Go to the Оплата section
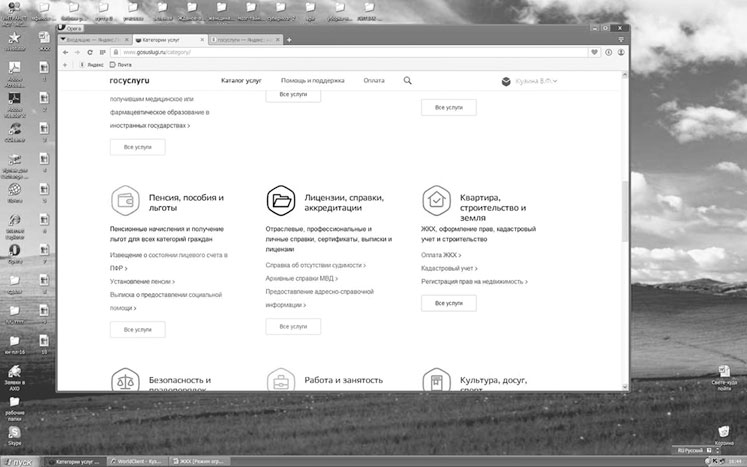747x467 pixels. click(x=373, y=80)
